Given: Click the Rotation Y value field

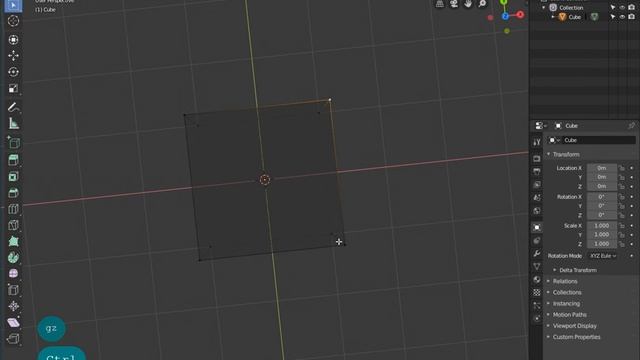Looking at the screenshot, I should (602, 206).
